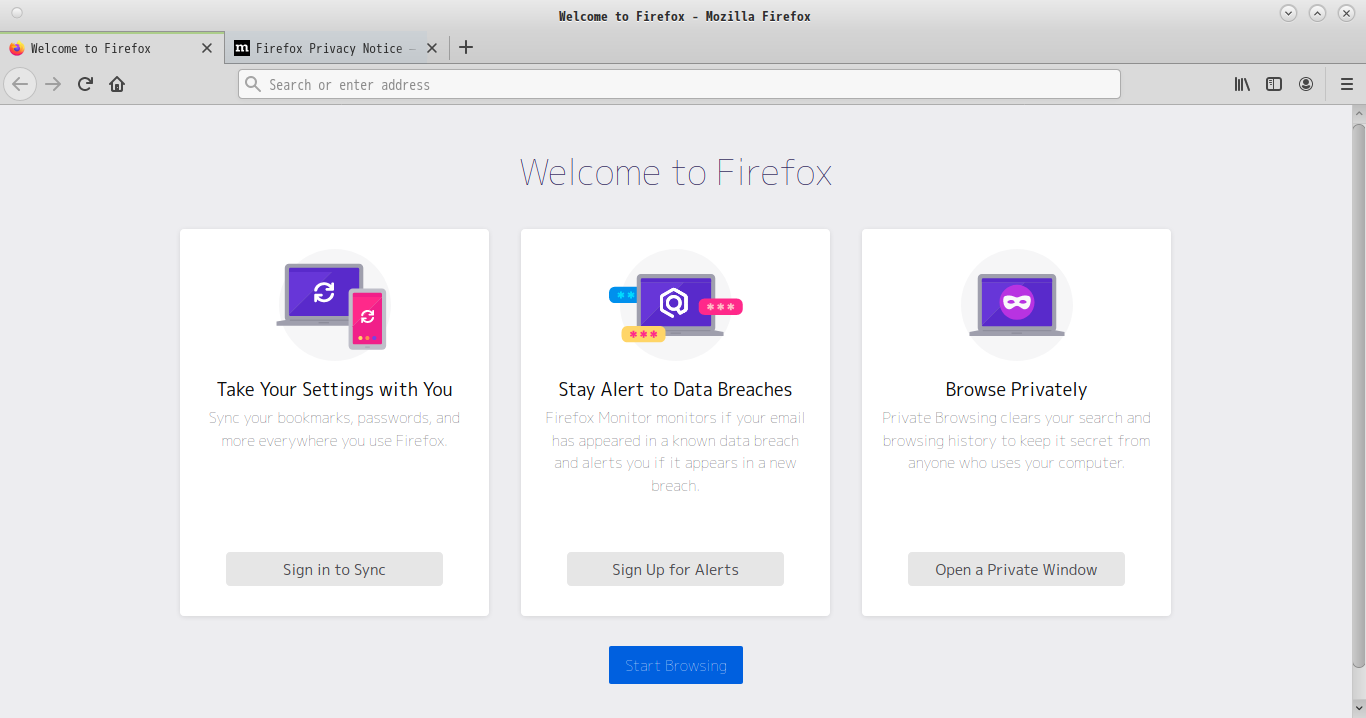Image resolution: width=1366 pixels, height=718 pixels.
Task: Click the Start Browsing button
Action: 676,665
